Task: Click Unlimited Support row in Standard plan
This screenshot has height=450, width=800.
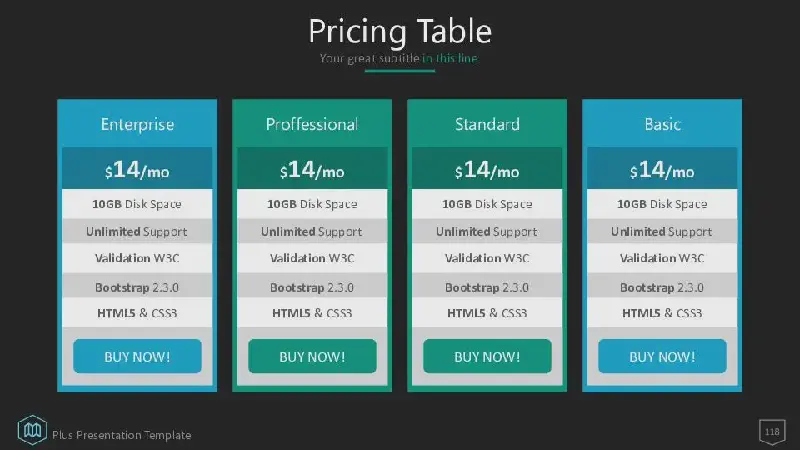Action: [487, 231]
